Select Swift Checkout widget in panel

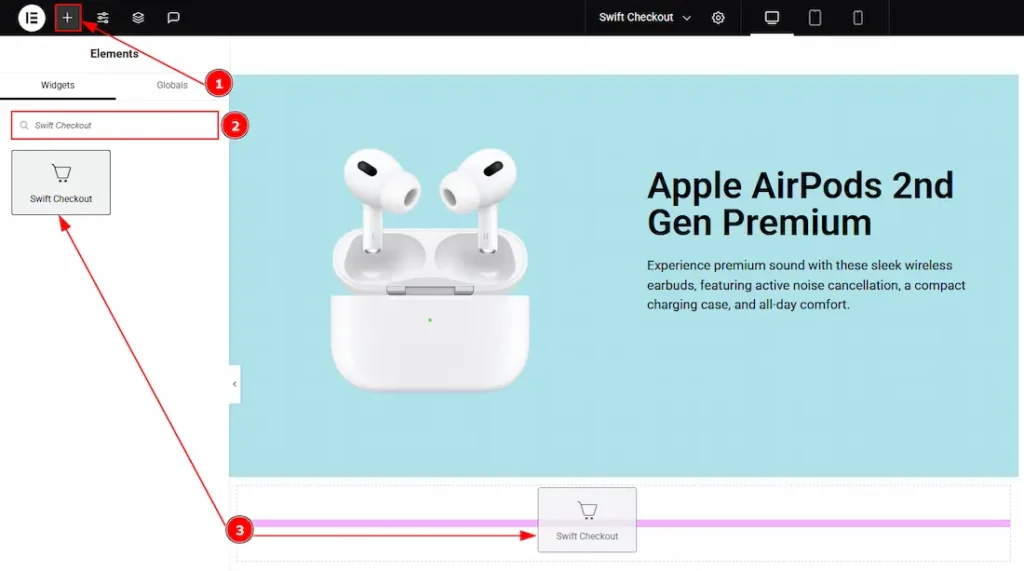[61, 182]
